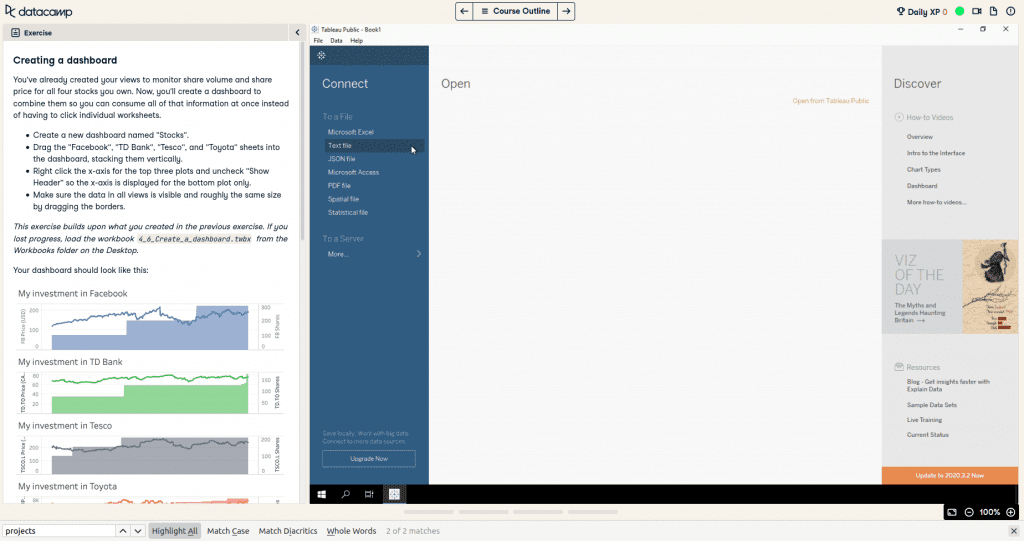Click Update to 2020.3.2 Now banner
The width and height of the screenshot is (1024, 541).
coord(950,476)
